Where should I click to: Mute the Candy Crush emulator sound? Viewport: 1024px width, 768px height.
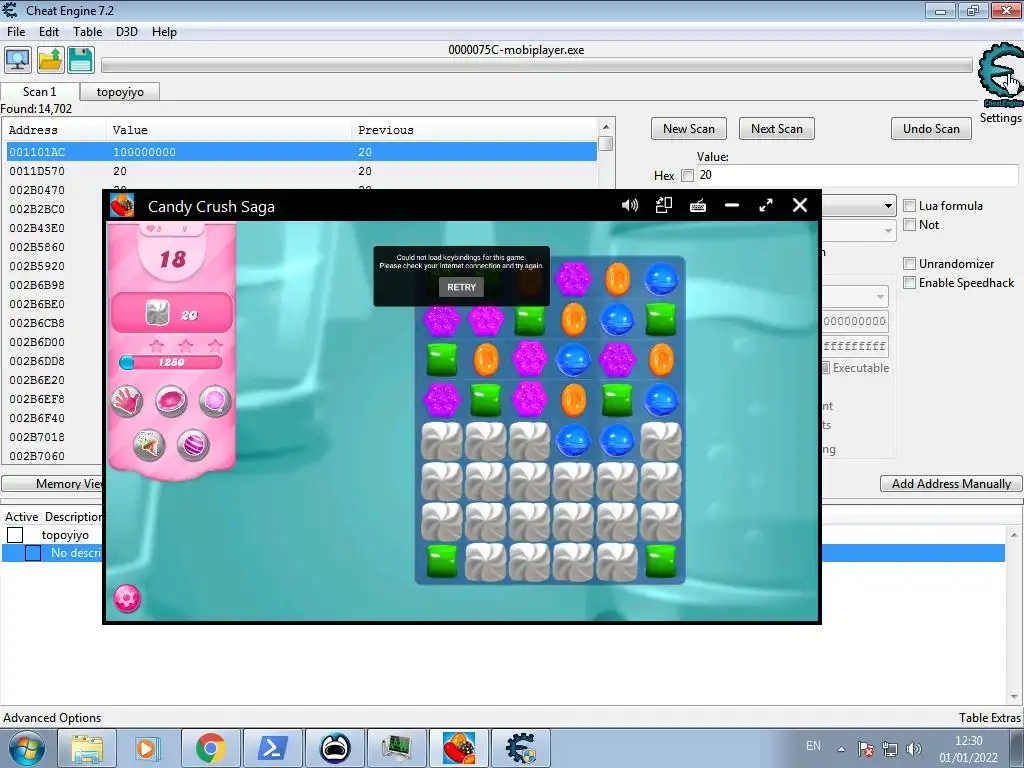pos(630,206)
